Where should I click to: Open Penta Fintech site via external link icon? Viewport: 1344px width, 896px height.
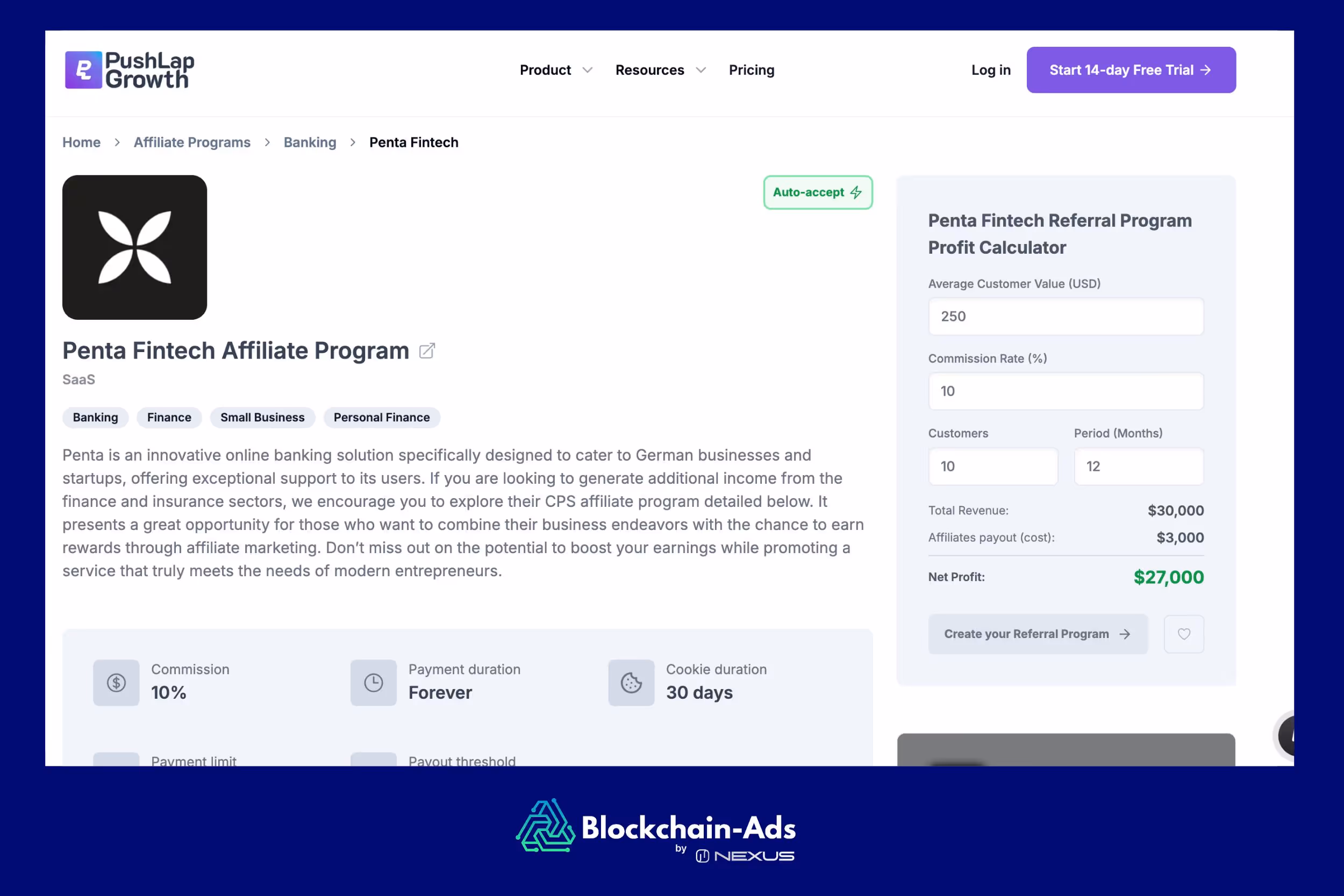point(427,350)
